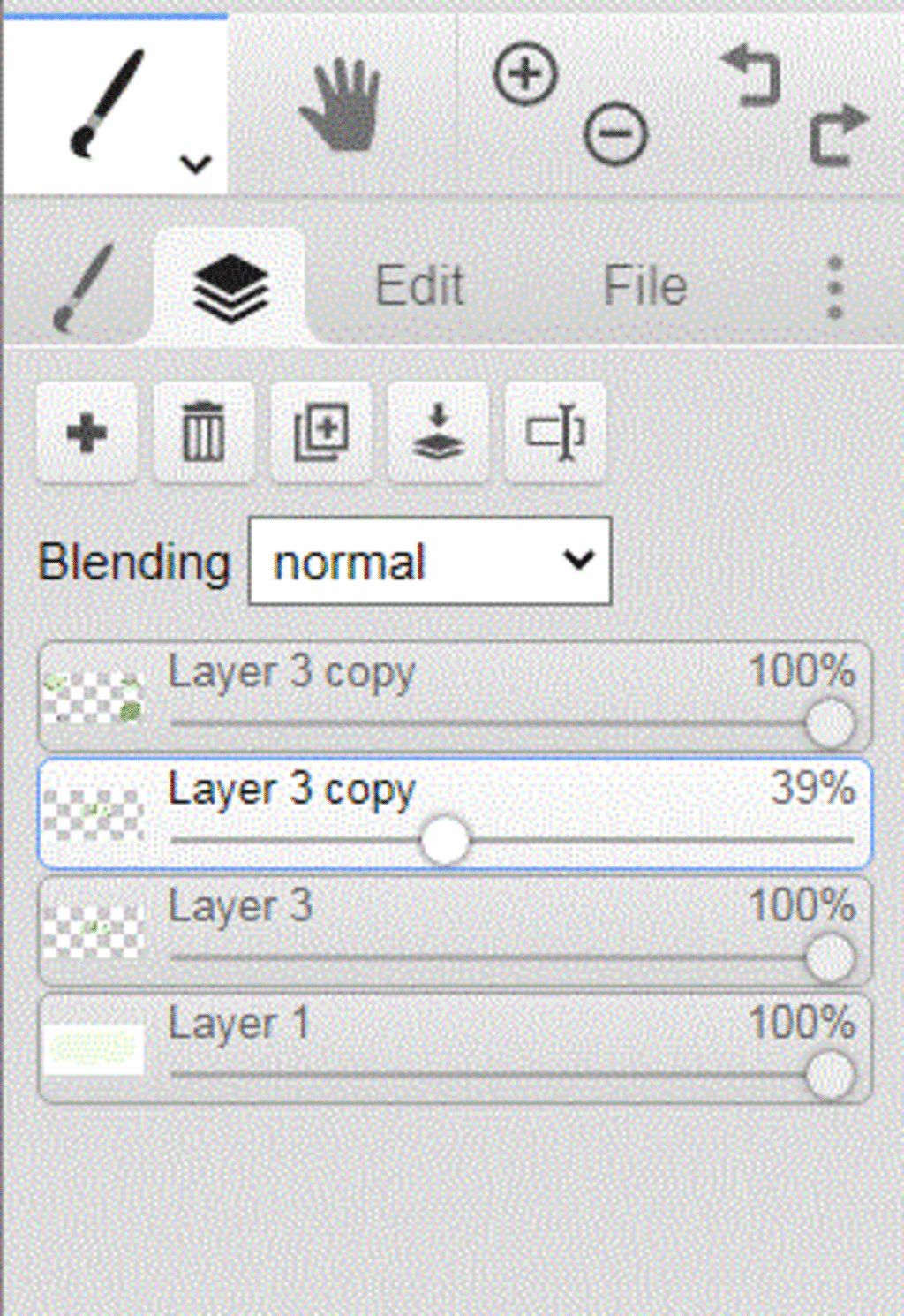Switch to the brush settings tab
This screenshot has width=904, height=1316.
point(84,288)
